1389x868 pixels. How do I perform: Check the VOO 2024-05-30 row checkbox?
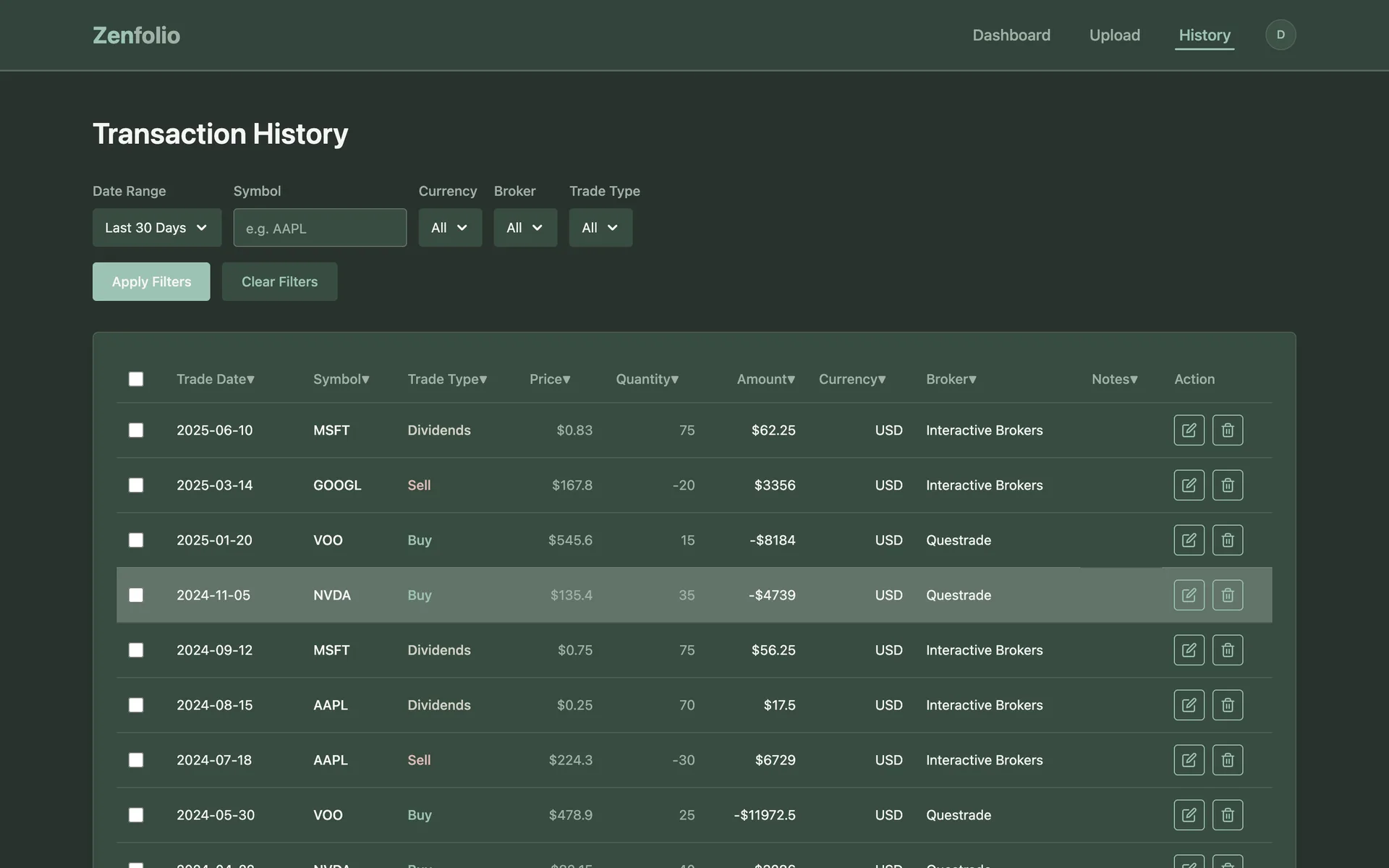136,815
